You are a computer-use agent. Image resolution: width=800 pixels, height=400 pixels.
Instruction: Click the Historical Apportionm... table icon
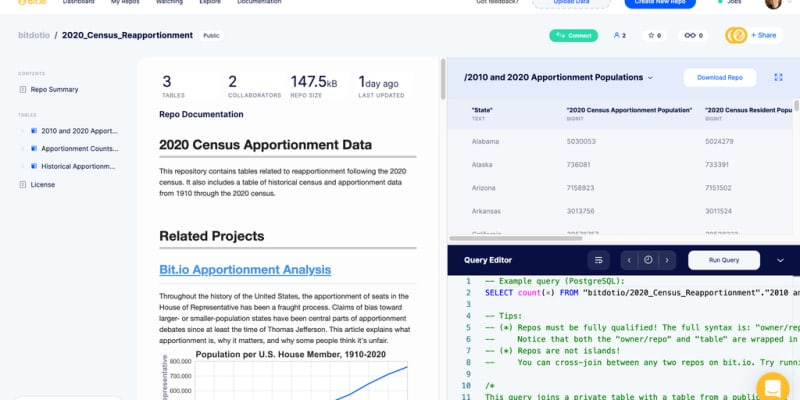(34, 166)
